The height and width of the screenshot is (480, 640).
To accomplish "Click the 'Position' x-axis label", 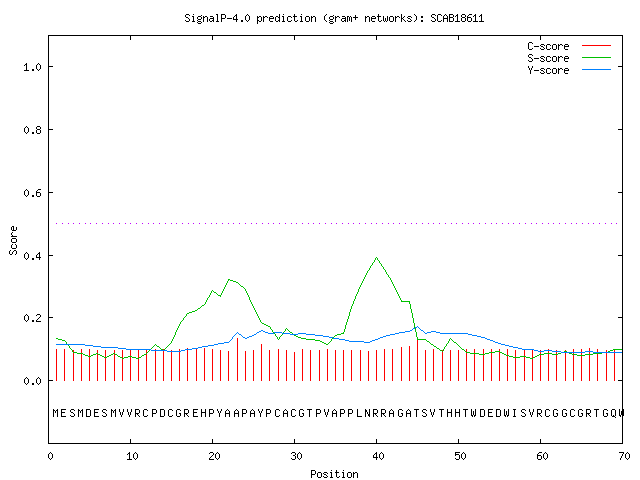I will 334,474.
